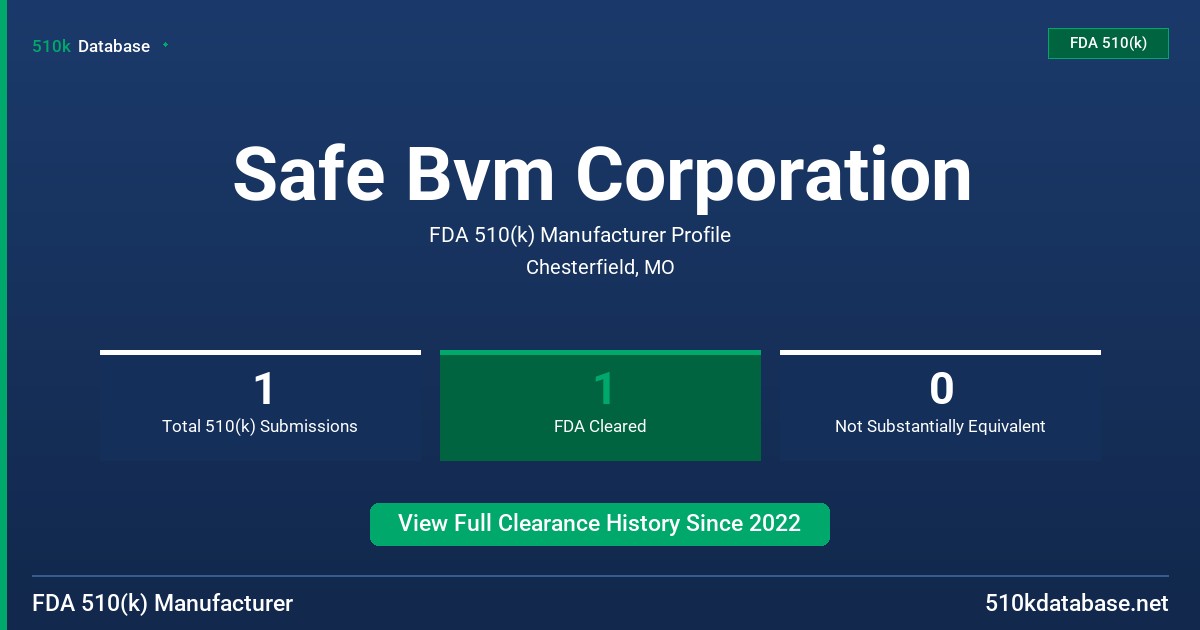Click the FDA 510(k) badge

point(1108,43)
